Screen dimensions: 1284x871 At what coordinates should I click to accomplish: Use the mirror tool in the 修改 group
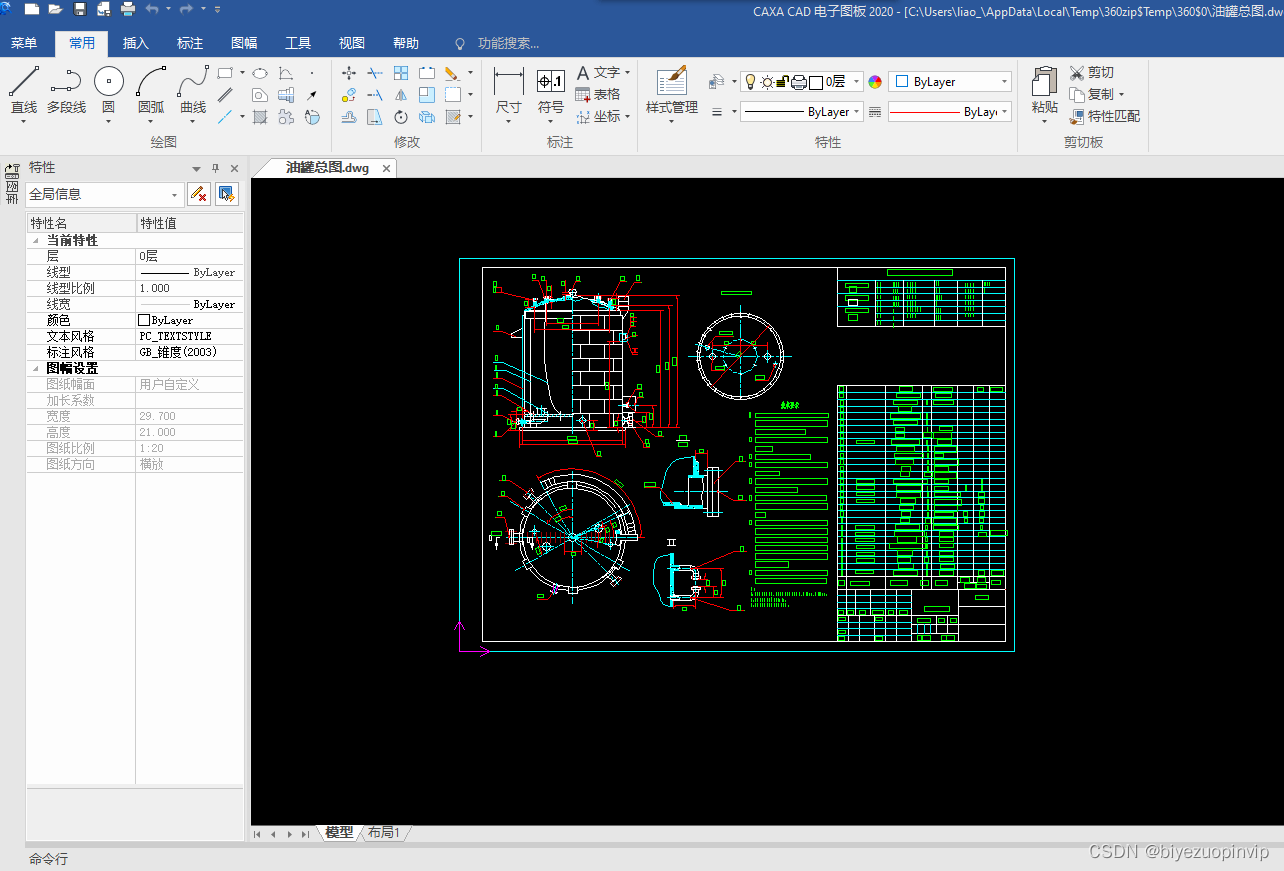tap(401, 95)
